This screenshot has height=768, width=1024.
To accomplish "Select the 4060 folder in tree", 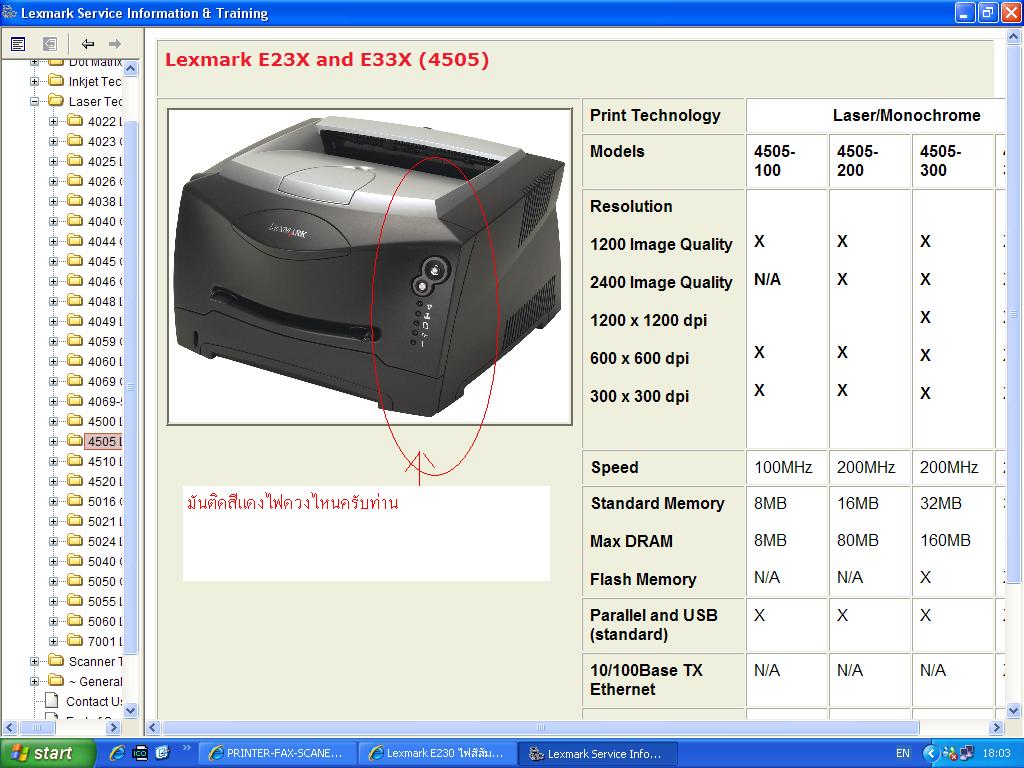I will pos(95,361).
